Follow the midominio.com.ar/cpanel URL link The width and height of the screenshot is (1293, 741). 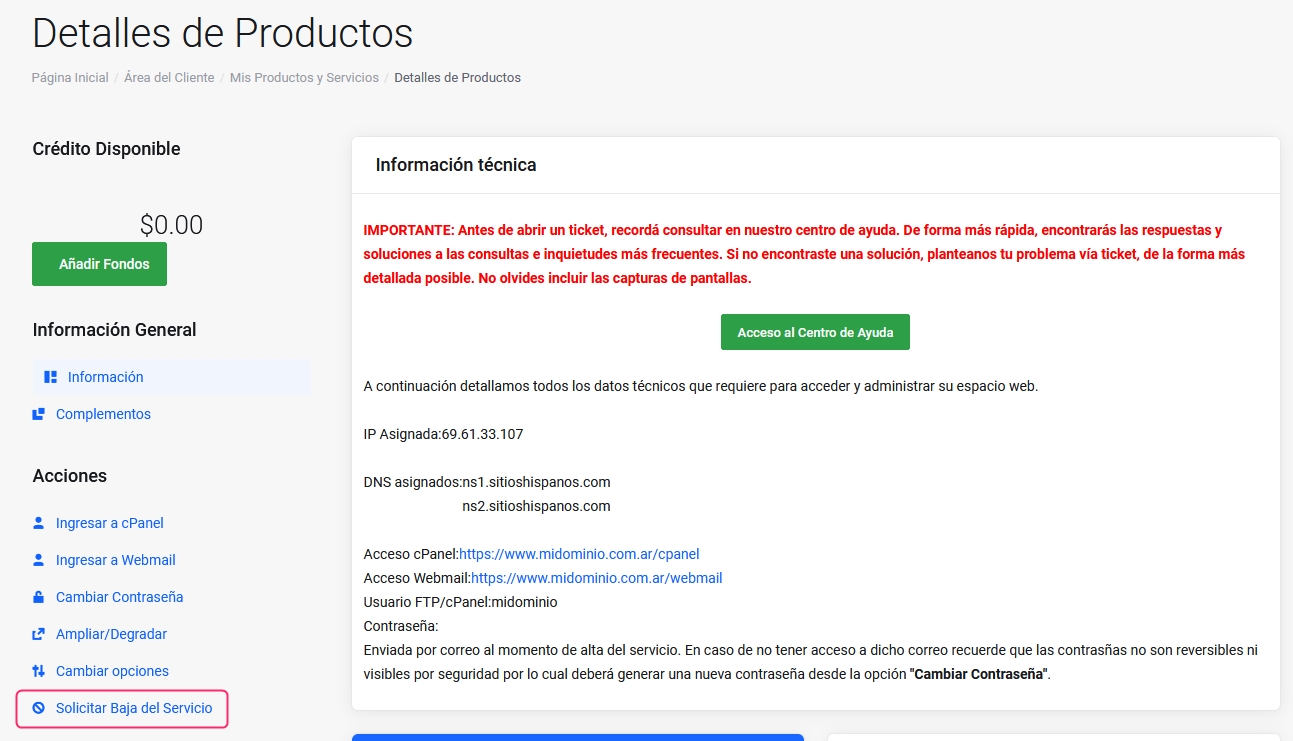579,554
